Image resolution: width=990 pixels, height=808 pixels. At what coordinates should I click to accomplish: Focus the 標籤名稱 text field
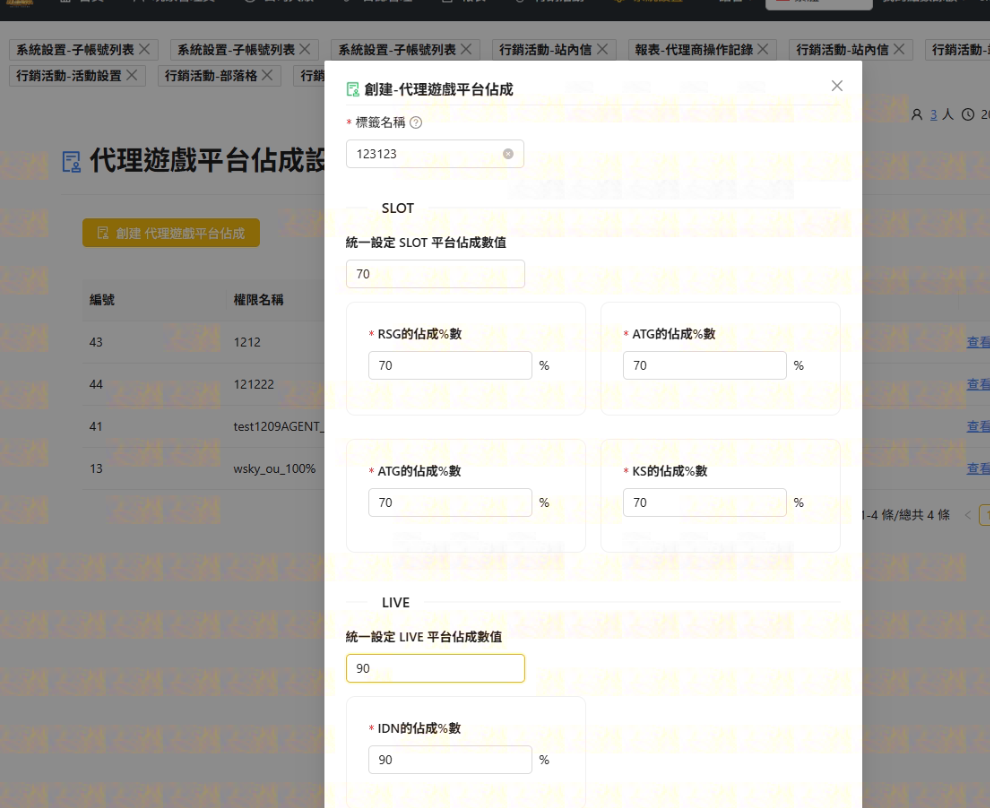(425, 154)
